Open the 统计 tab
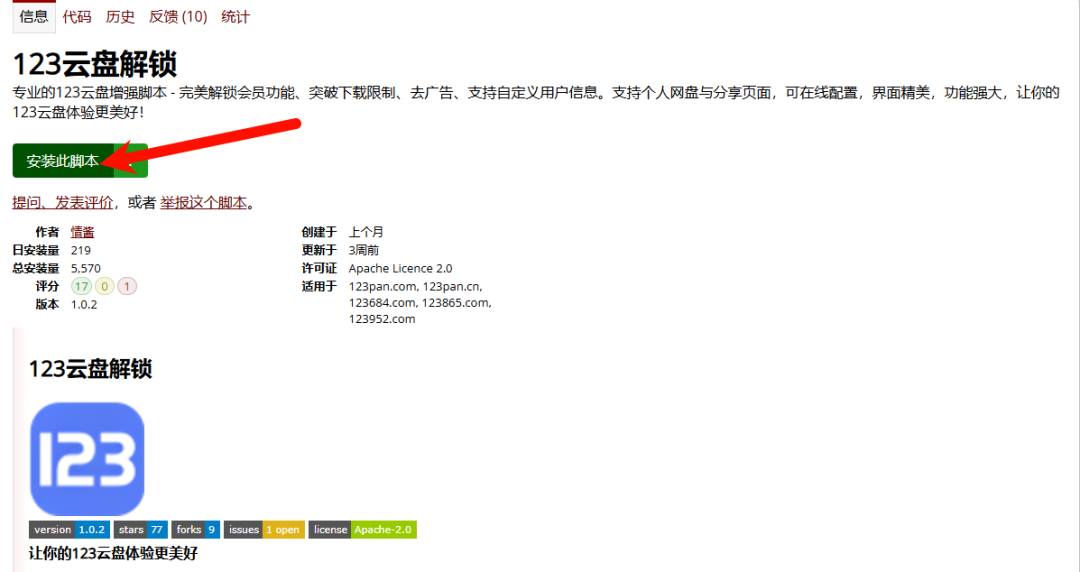 pyautogui.click(x=235, y=17)
